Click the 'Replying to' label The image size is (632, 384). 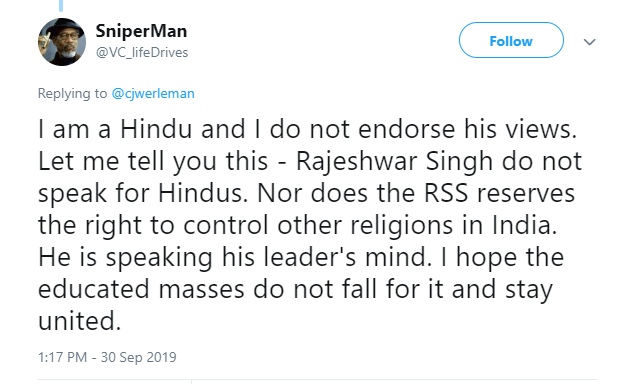coord(73,93)
